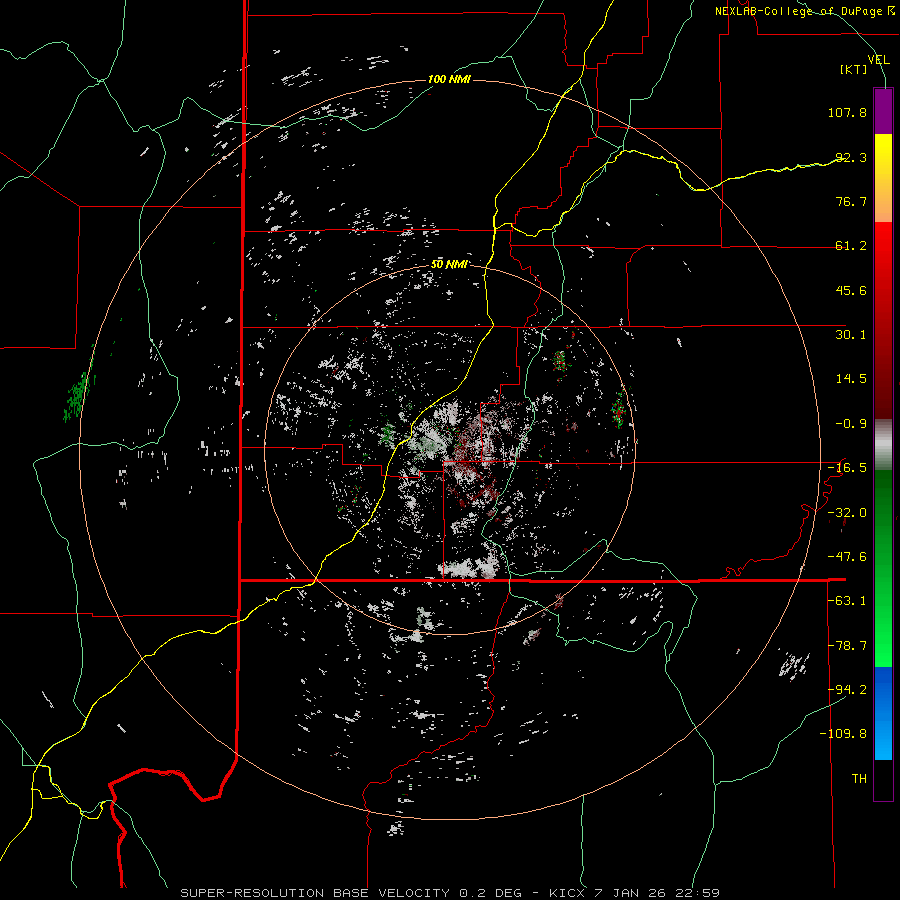Click the 45.6 legend value
900x900 pixels.
click(x=851, y=290)
